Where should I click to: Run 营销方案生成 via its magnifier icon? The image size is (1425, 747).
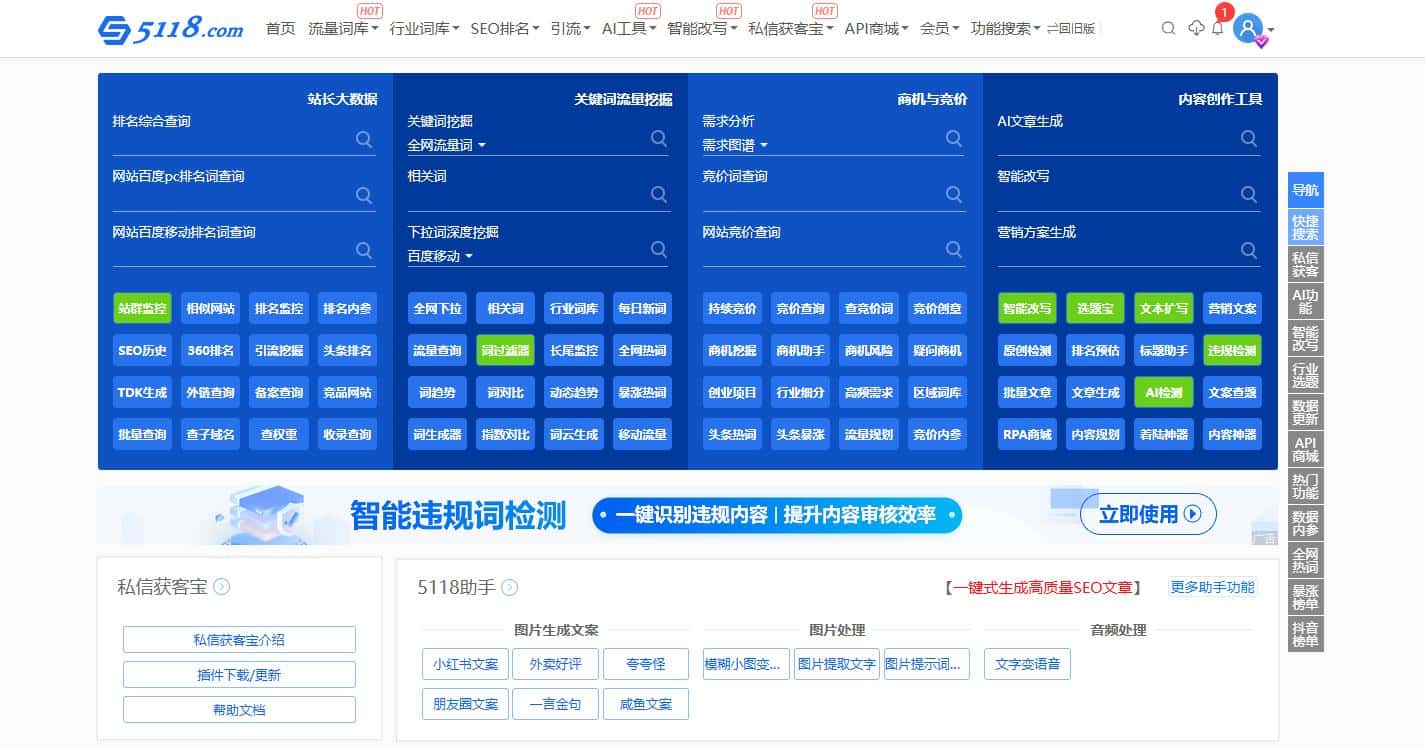coord(1248,250)
